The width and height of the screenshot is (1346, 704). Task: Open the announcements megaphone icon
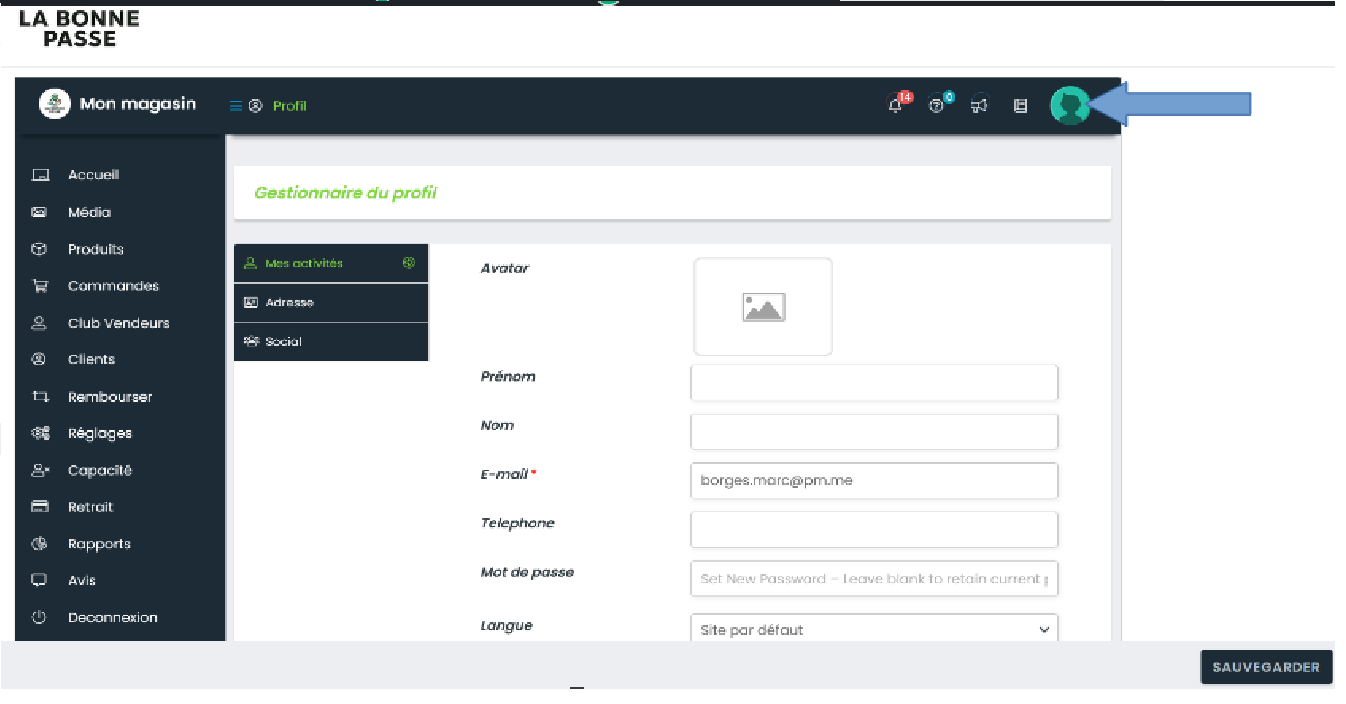979,105
